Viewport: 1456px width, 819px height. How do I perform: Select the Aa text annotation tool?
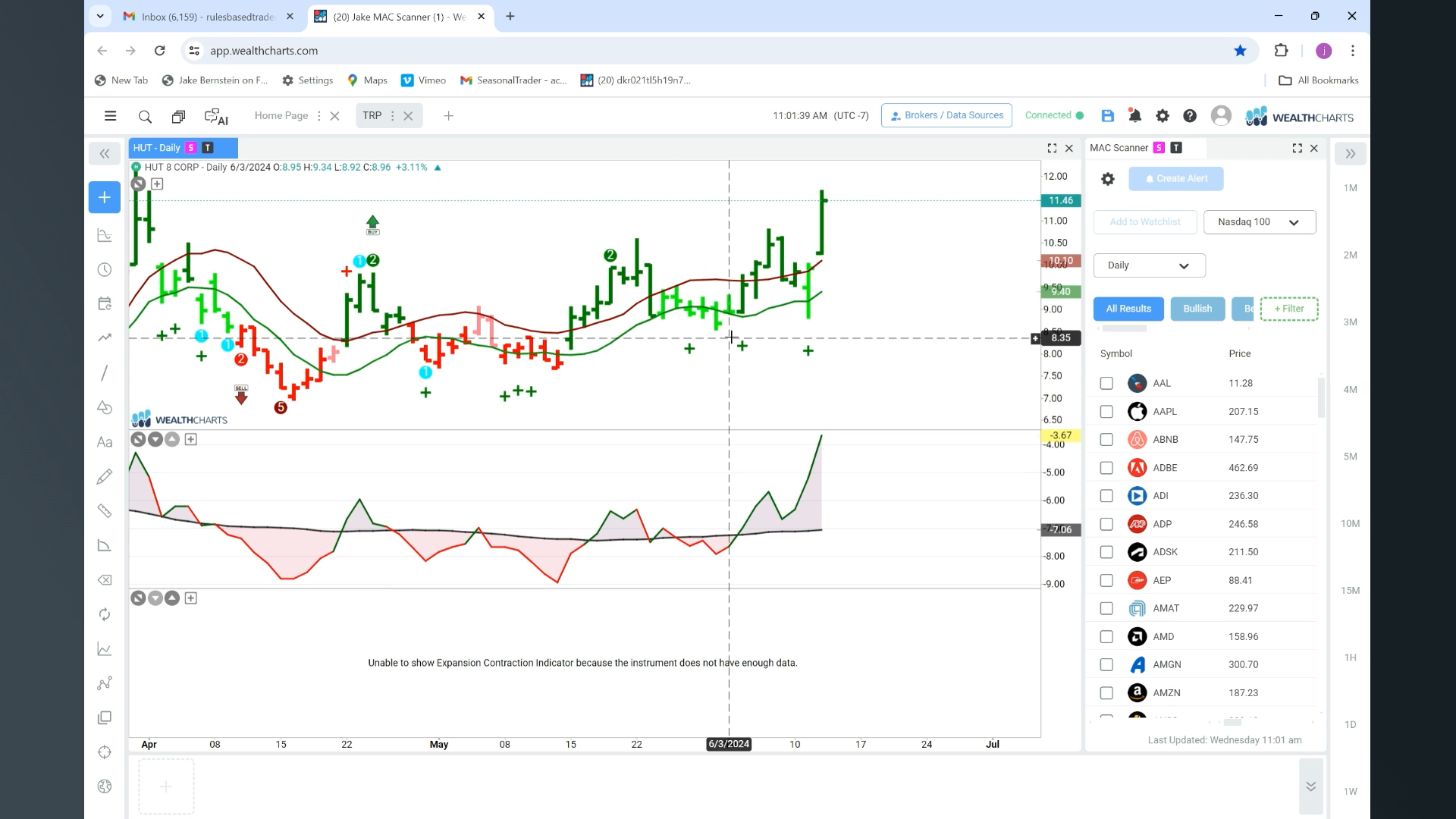pos(105,442)
